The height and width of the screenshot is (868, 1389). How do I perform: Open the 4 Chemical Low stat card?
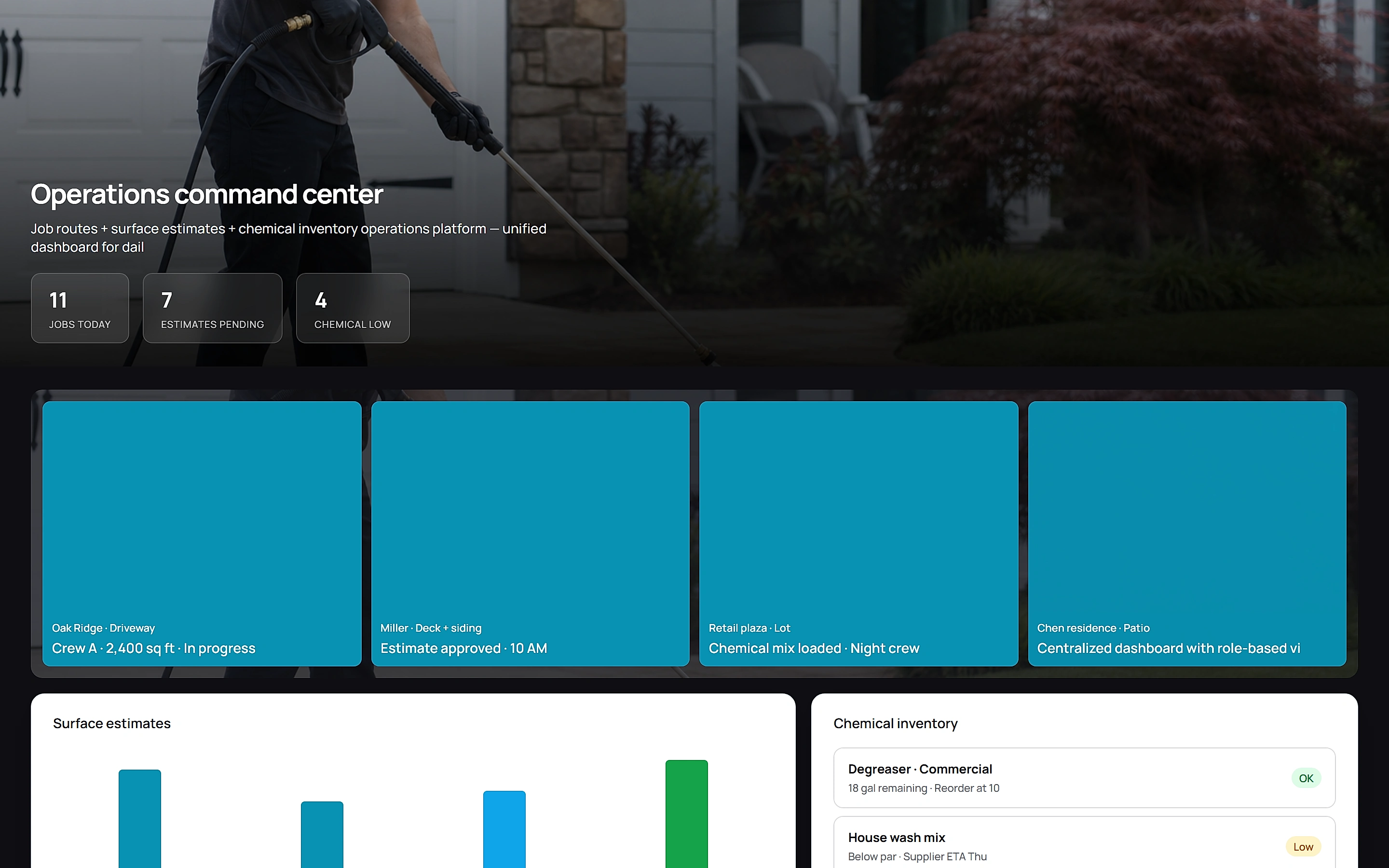coord(353,308)
